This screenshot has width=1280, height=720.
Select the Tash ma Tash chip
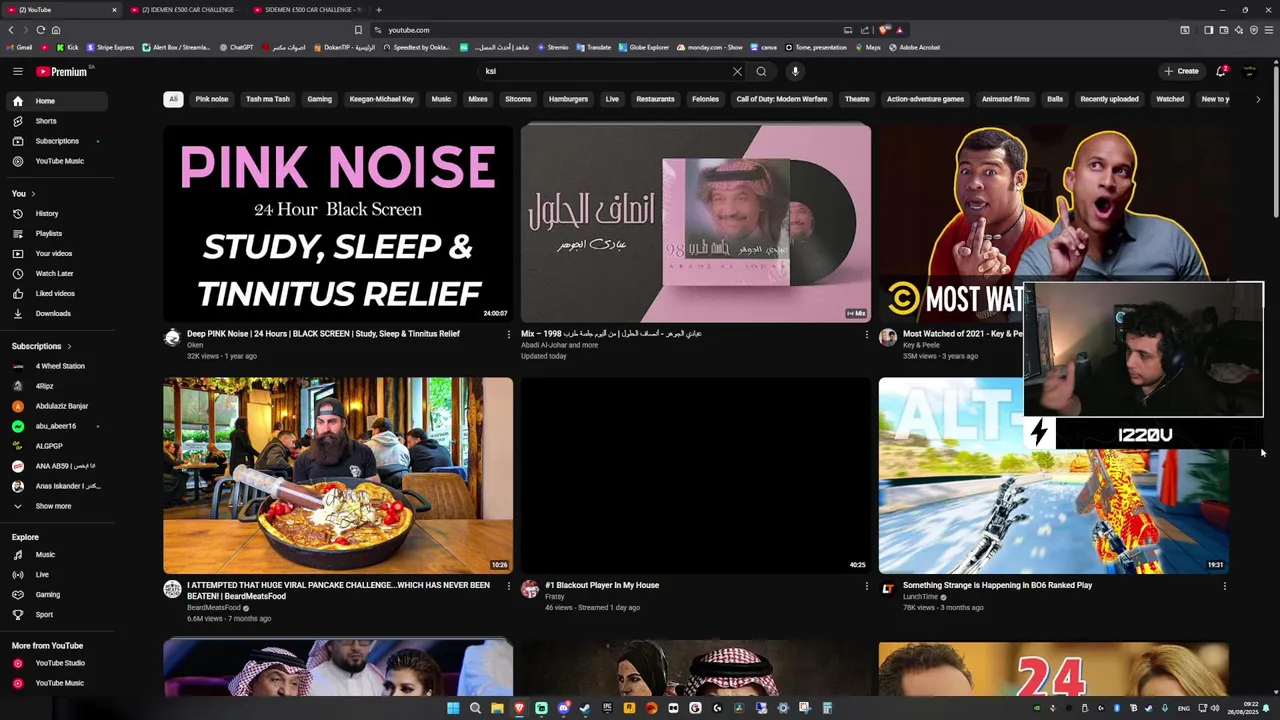268,99
